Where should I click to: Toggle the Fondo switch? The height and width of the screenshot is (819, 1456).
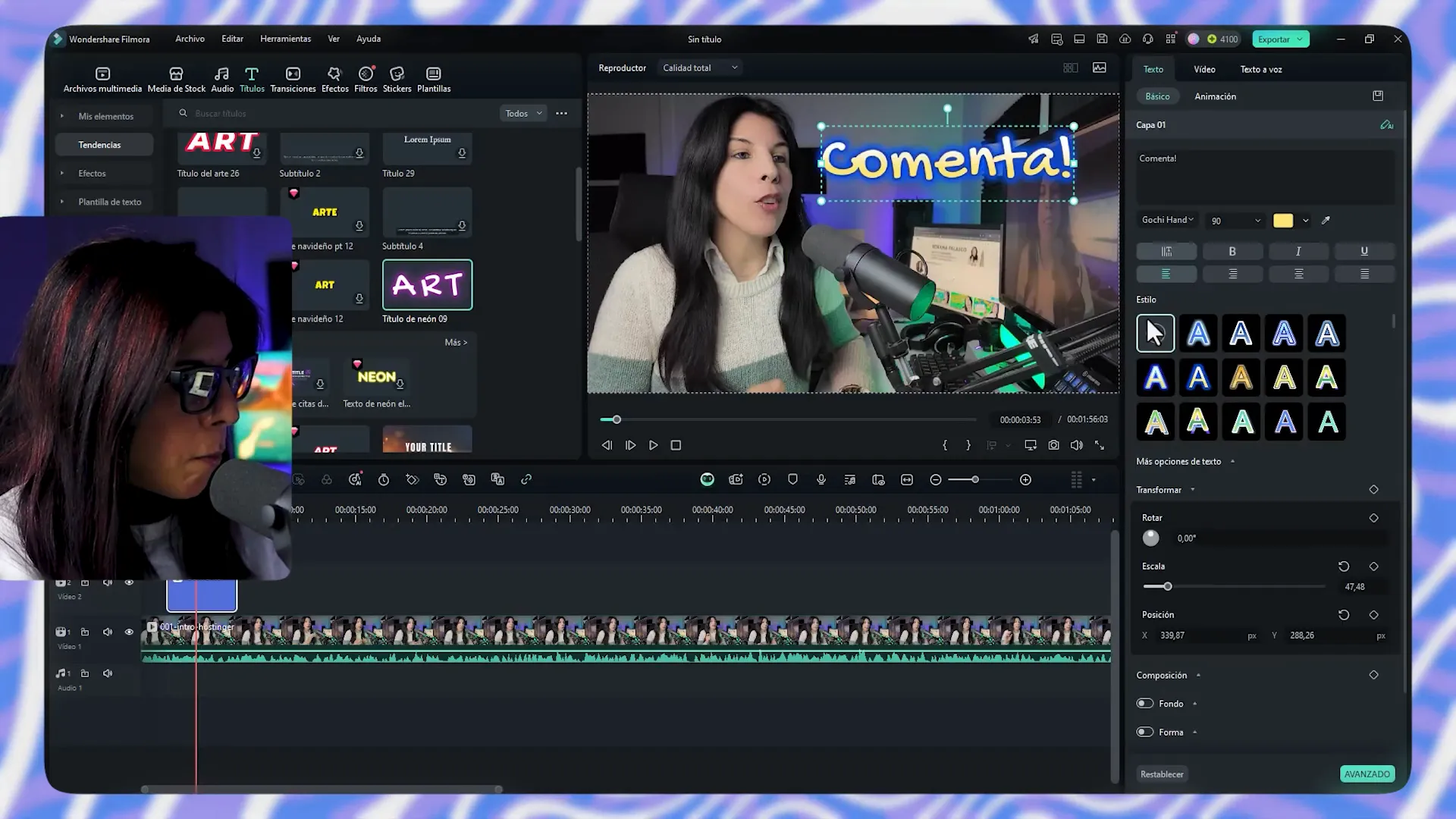tap(1145, 704)
